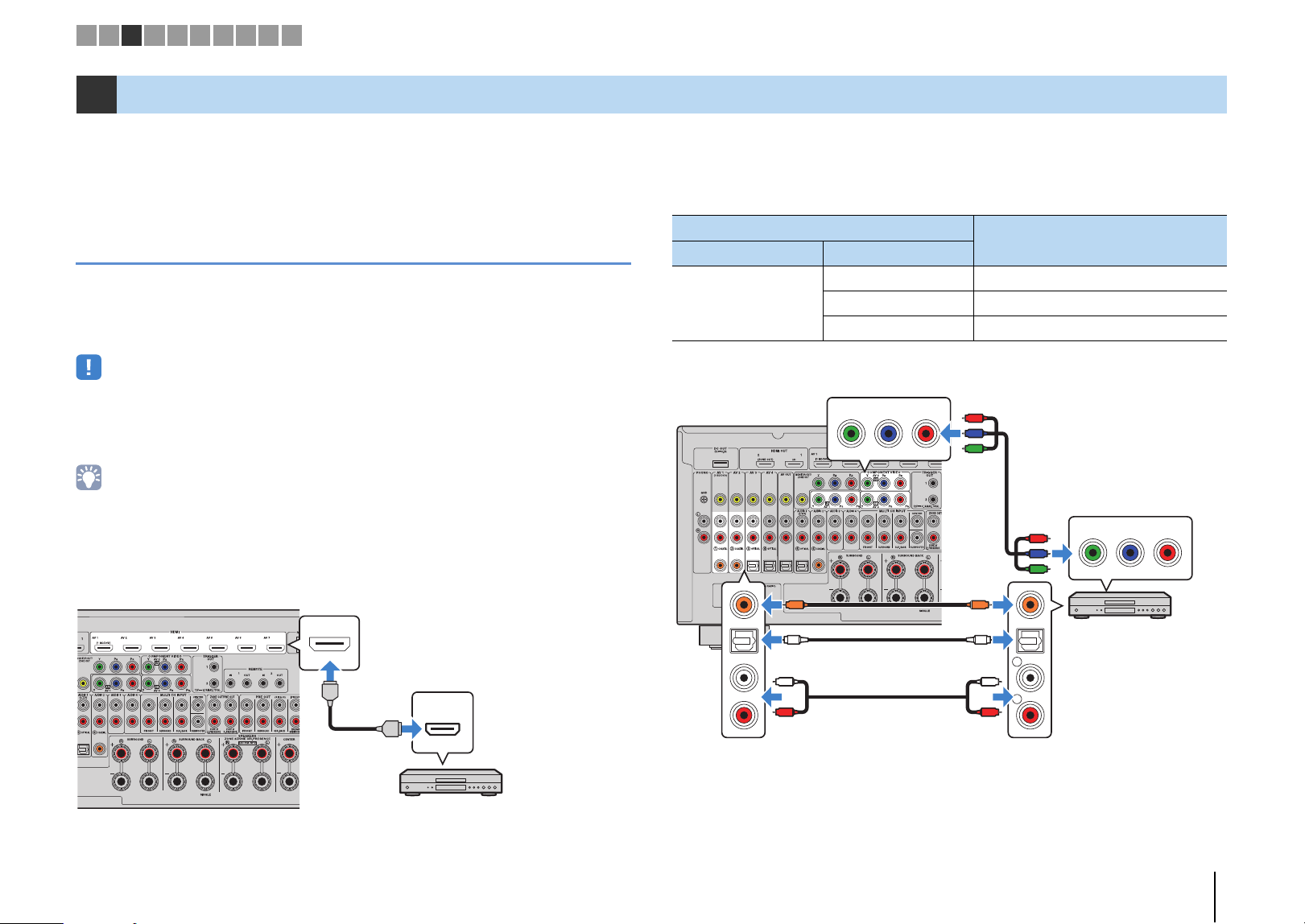Viewport: 1305px width, 924px height.
Task: Click the blue component jack in upper callout
Action: point(888,435)
